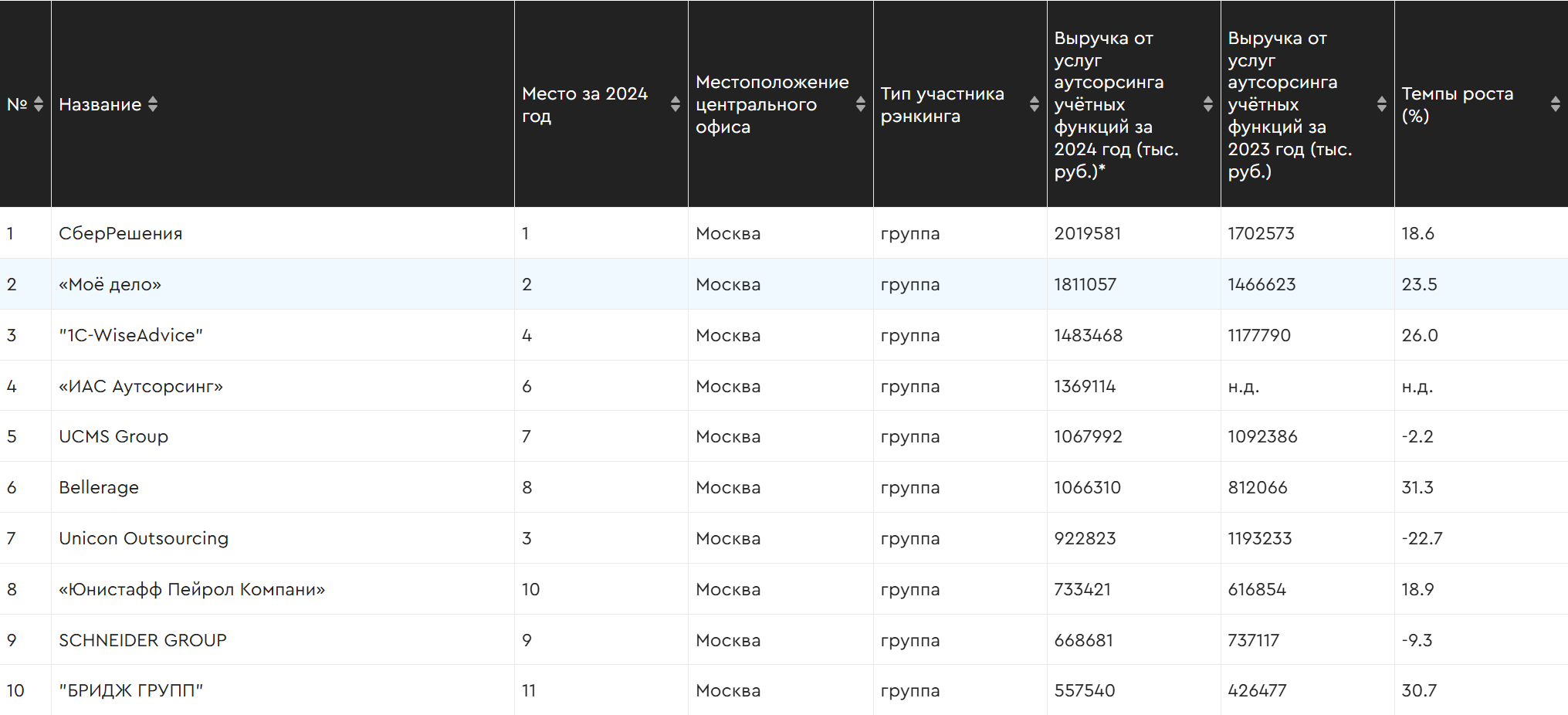Click the Название column header text

[x=100, y=104]
